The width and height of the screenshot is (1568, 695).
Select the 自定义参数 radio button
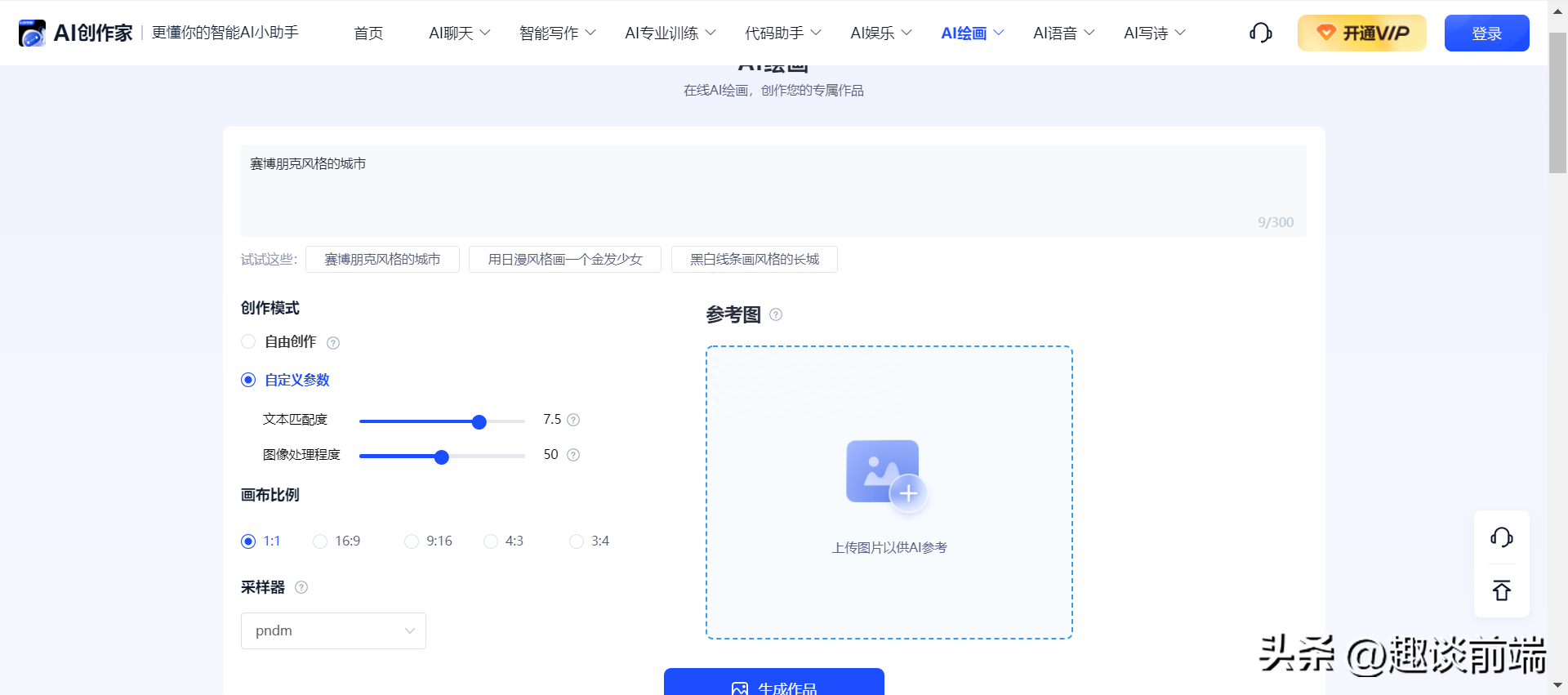point(248,380)
